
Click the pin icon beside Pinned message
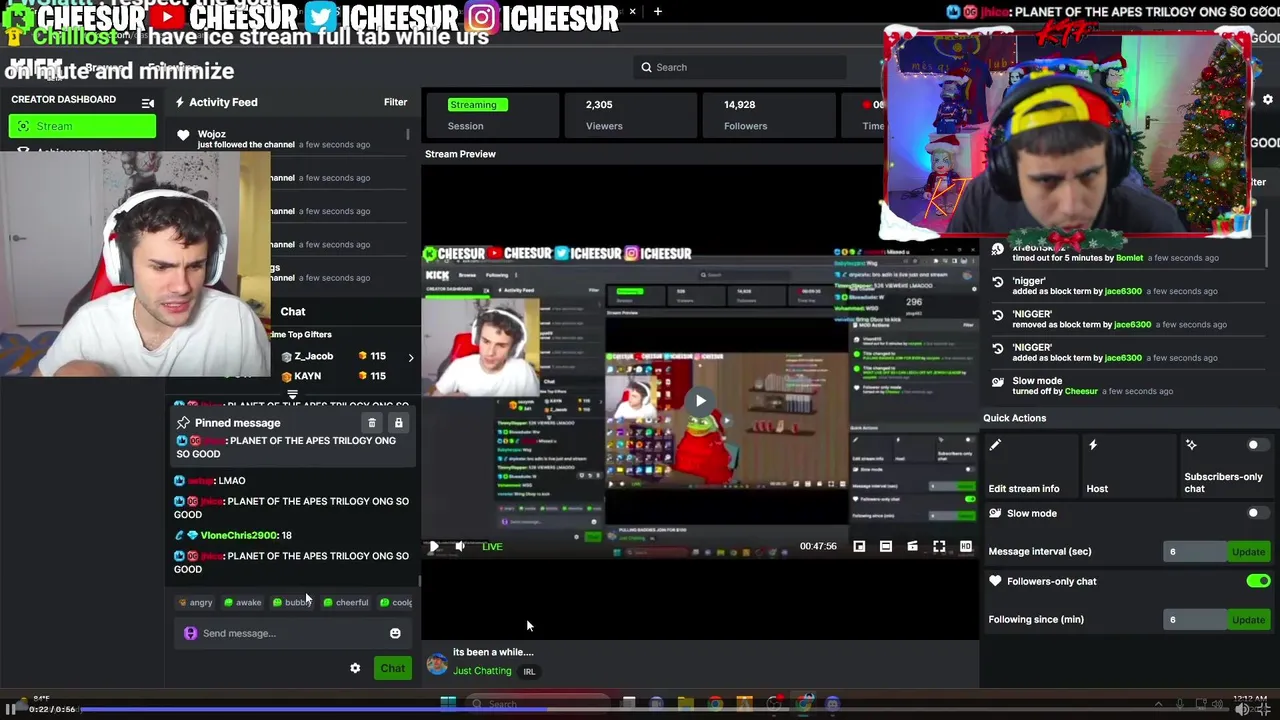pos(183,423)
